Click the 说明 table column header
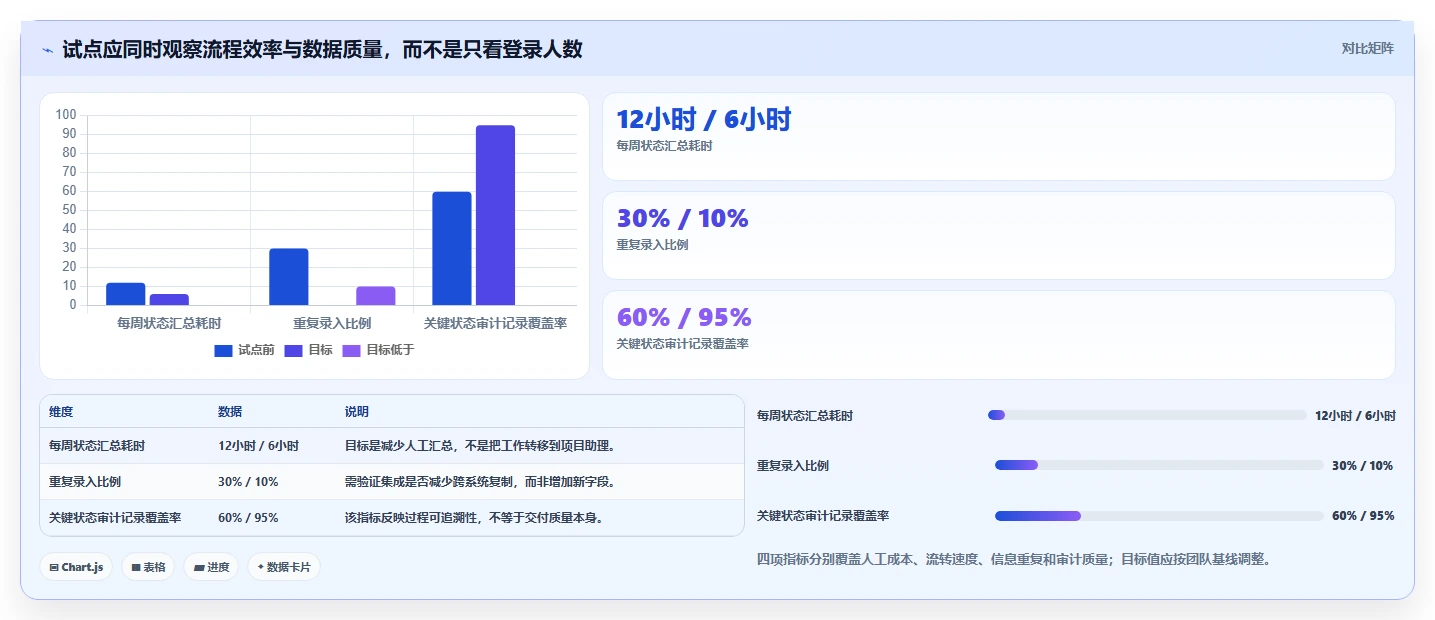 [357, 412]
